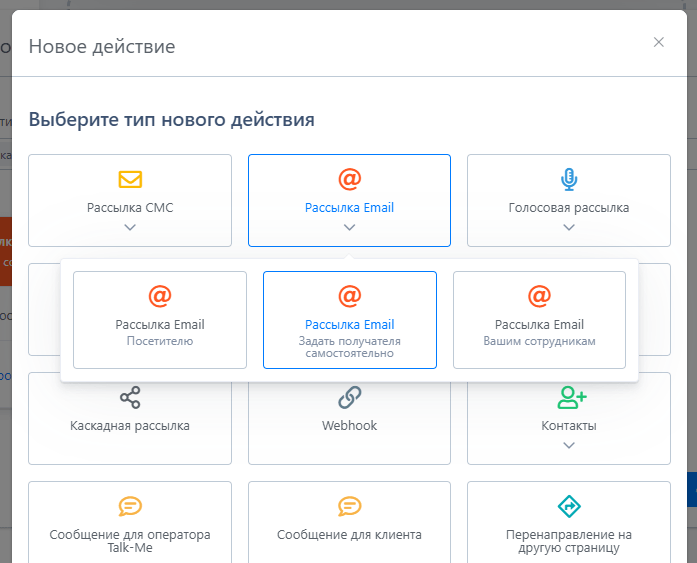Collapse the chevron under Рассылка Email
This screenshot has height=563, width=697.
click(x=349, y=228)
